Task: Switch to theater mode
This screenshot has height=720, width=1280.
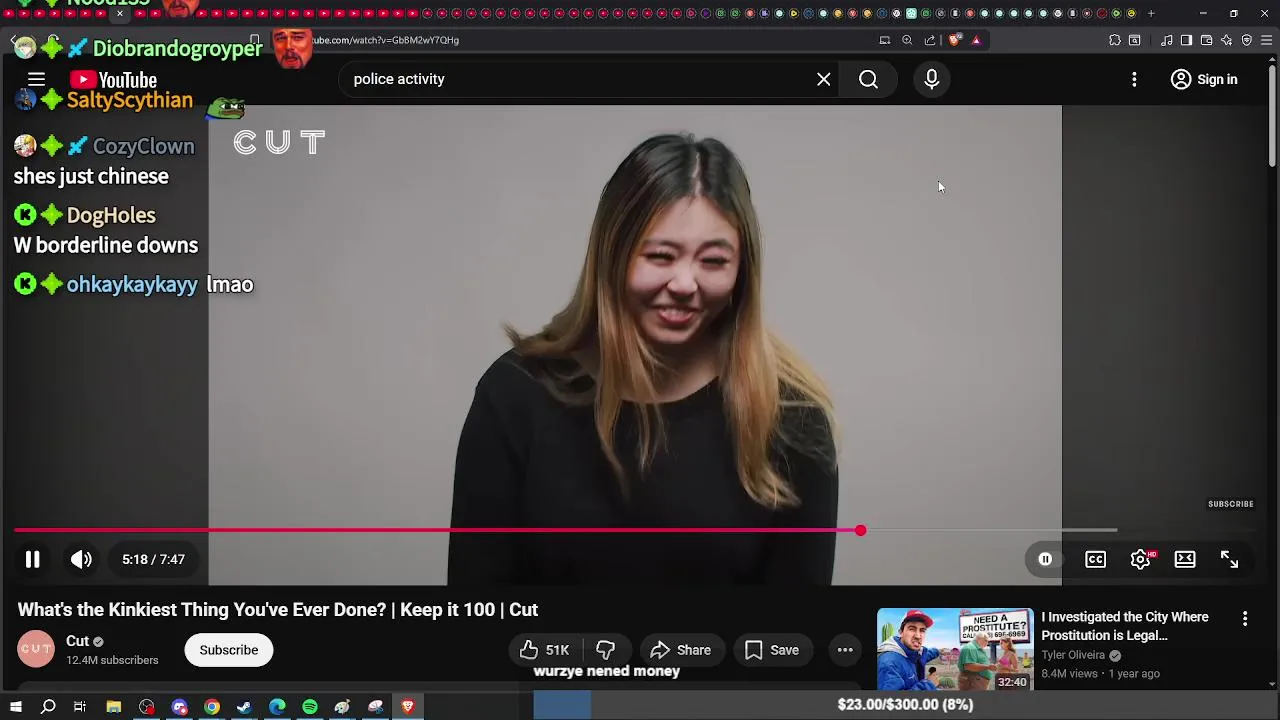Action: [x=1185, y=559]
